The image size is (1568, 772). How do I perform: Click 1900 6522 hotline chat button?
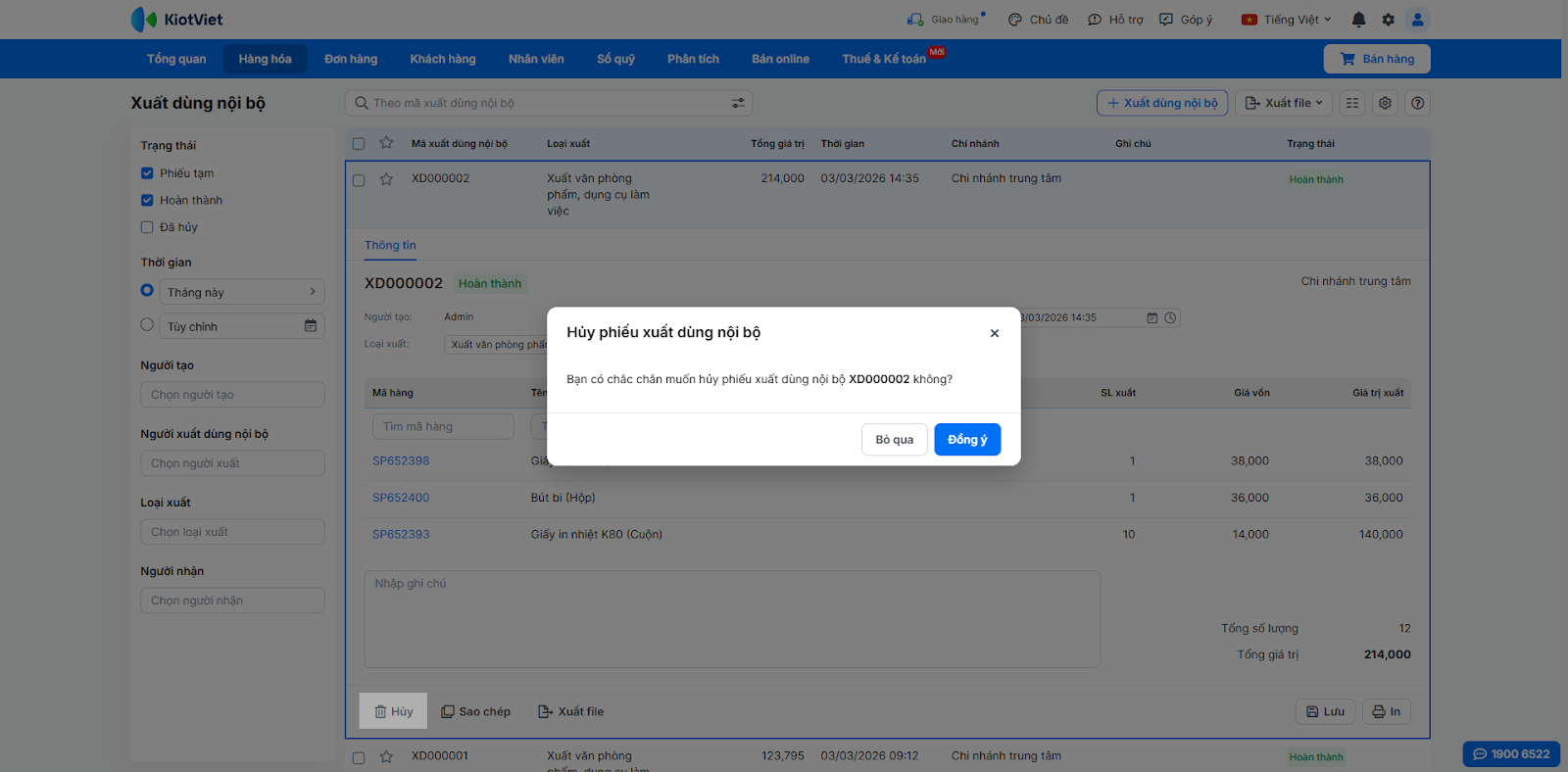click(x=1511, y=754)
